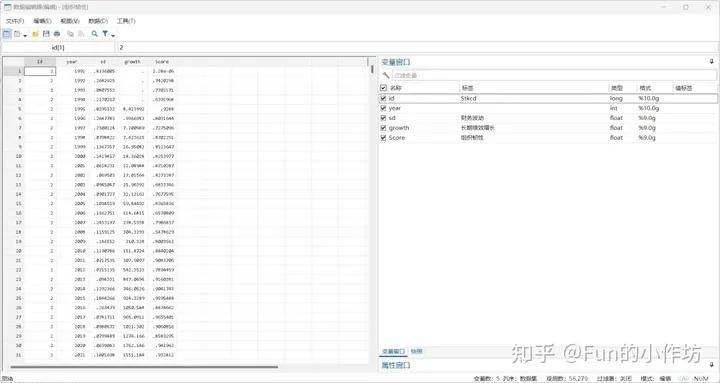Uncheck the id variable checkbox
720x383 pixels.
pos(383,98)
